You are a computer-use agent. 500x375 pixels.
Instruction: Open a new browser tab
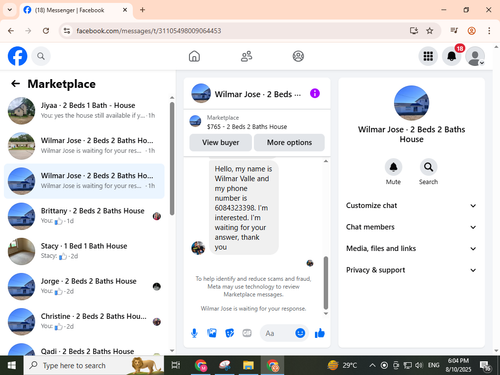[x=142, y=10]
